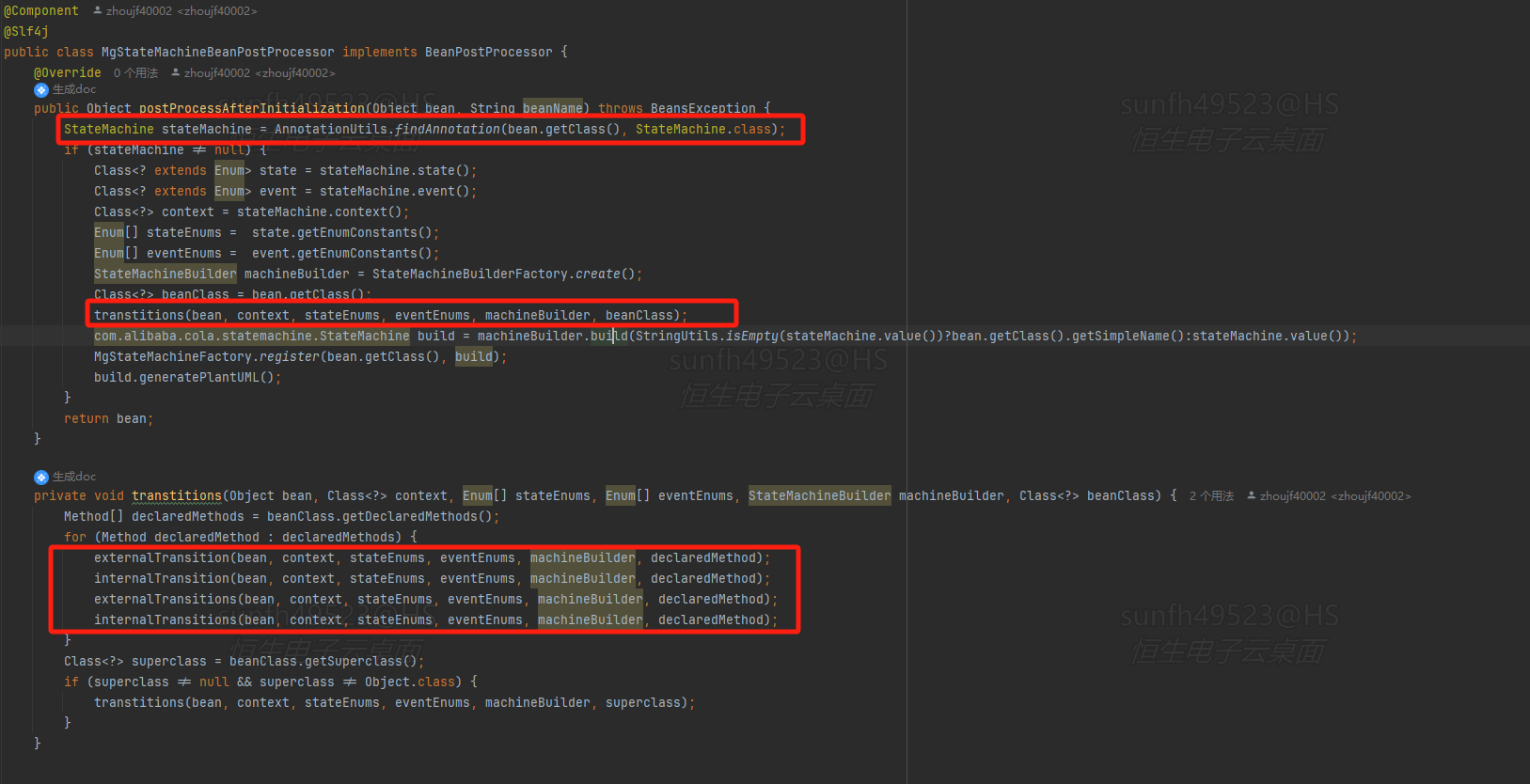1530x784 pixels.
Task: Click 'beanClass' argument in the boxed transitions call
Action: point(639,316)
